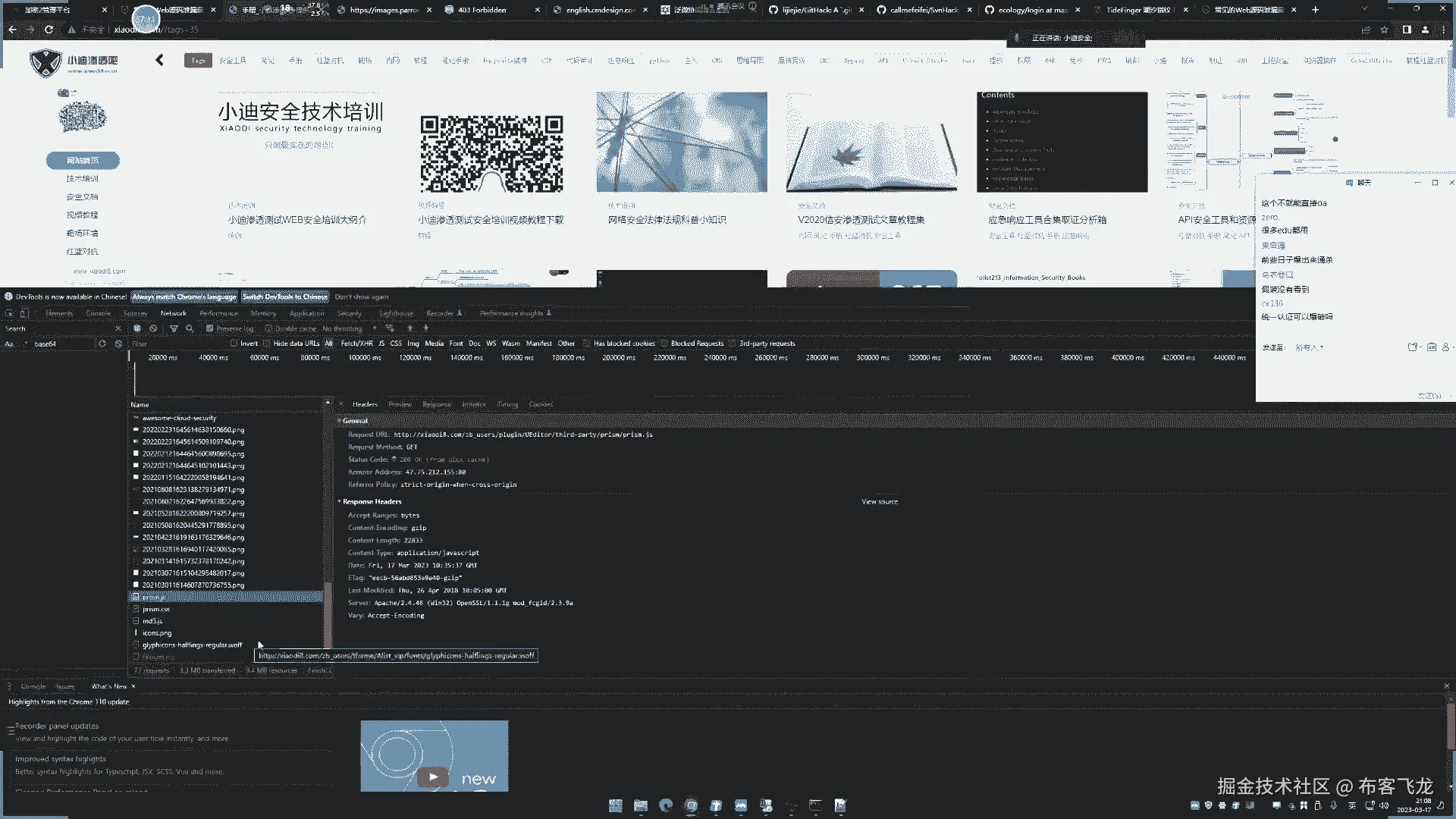The image size is (1456, 819).
Task: Click the record network log icon
Action: click(x=137, y=328)
